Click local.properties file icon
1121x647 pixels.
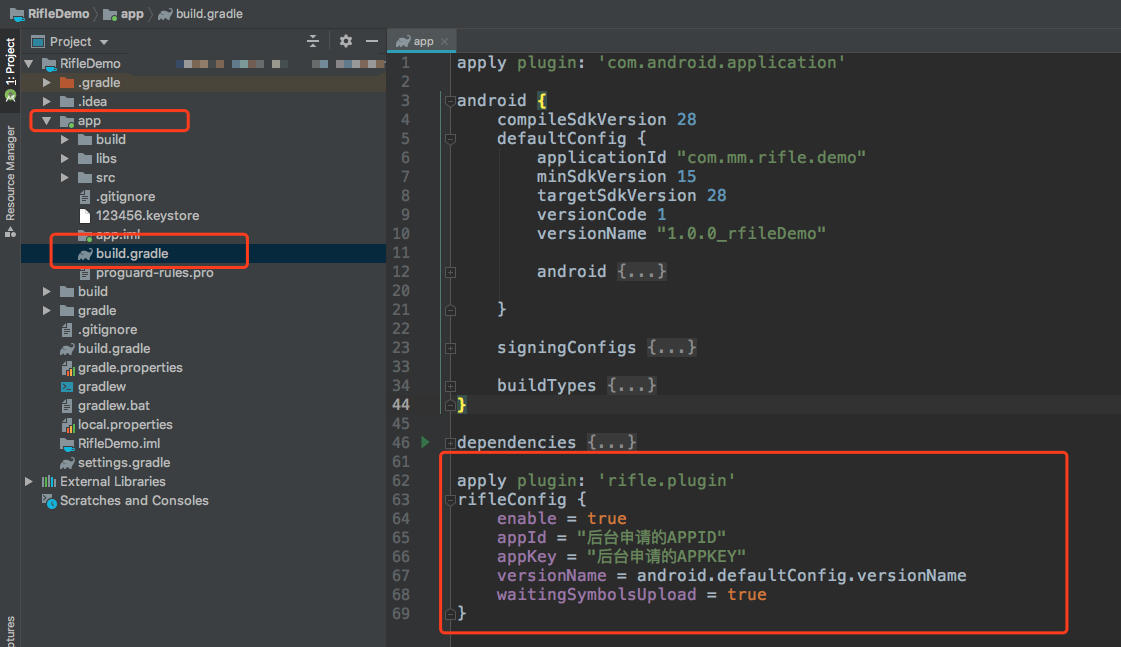point(67,425)
